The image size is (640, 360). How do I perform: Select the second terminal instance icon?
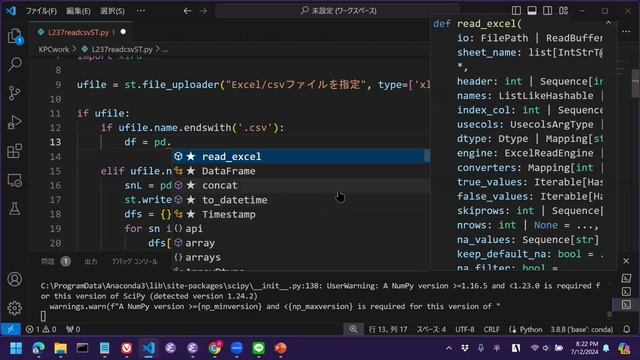(x=626, y=291)
